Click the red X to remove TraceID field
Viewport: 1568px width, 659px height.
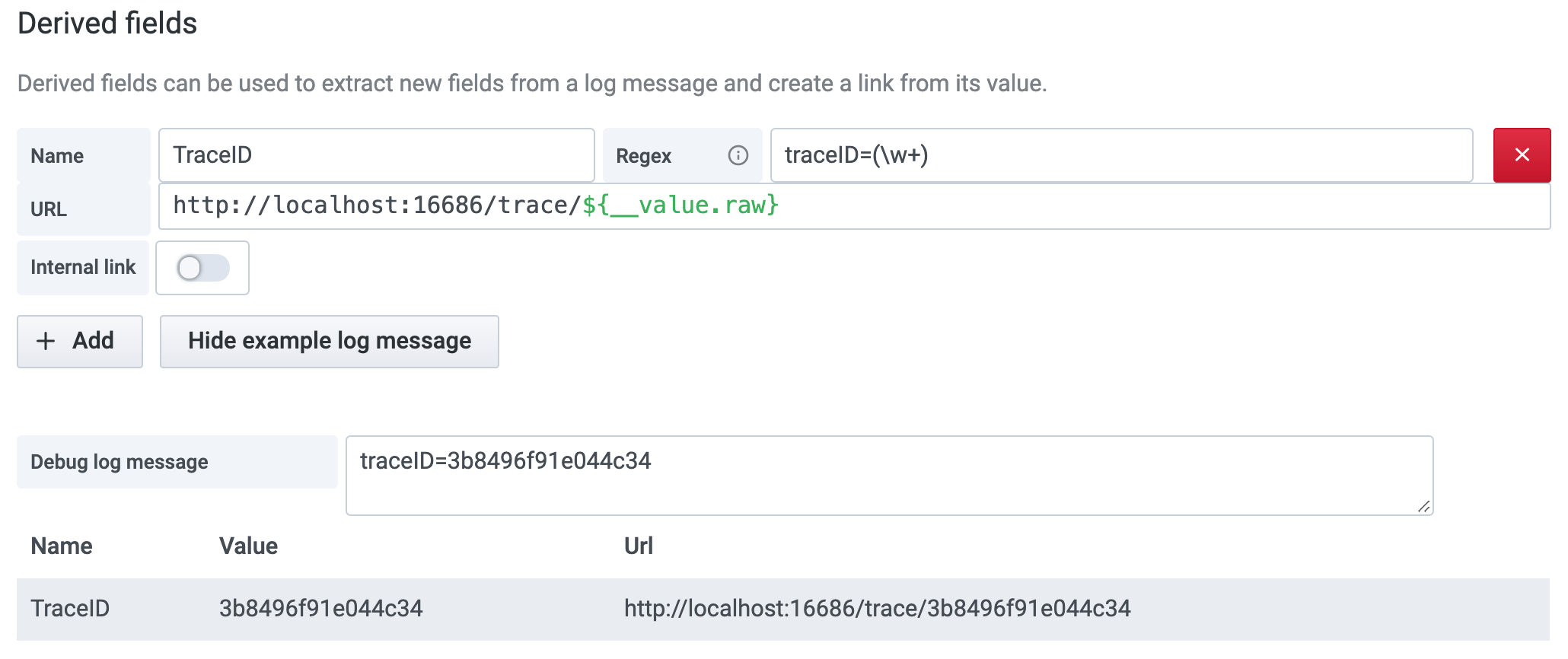pos(1522,155)
